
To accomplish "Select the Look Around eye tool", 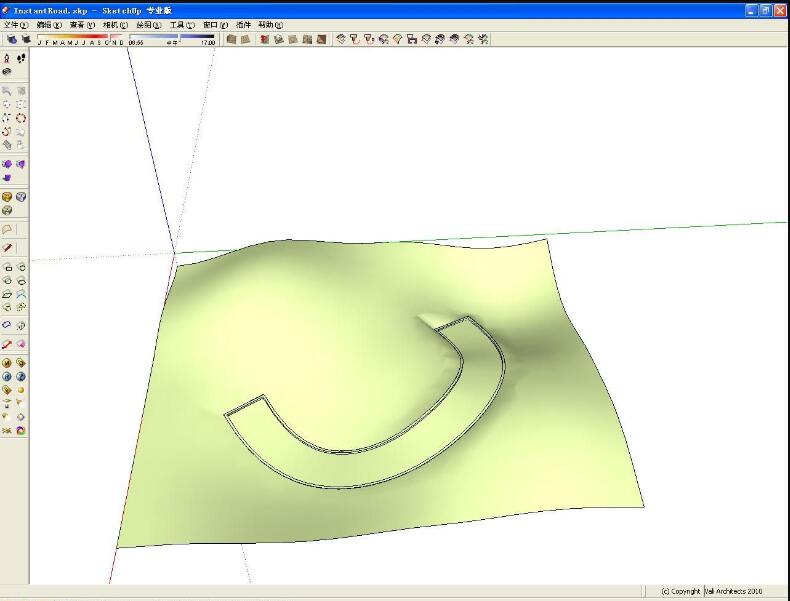I will [x=7, y=72].
